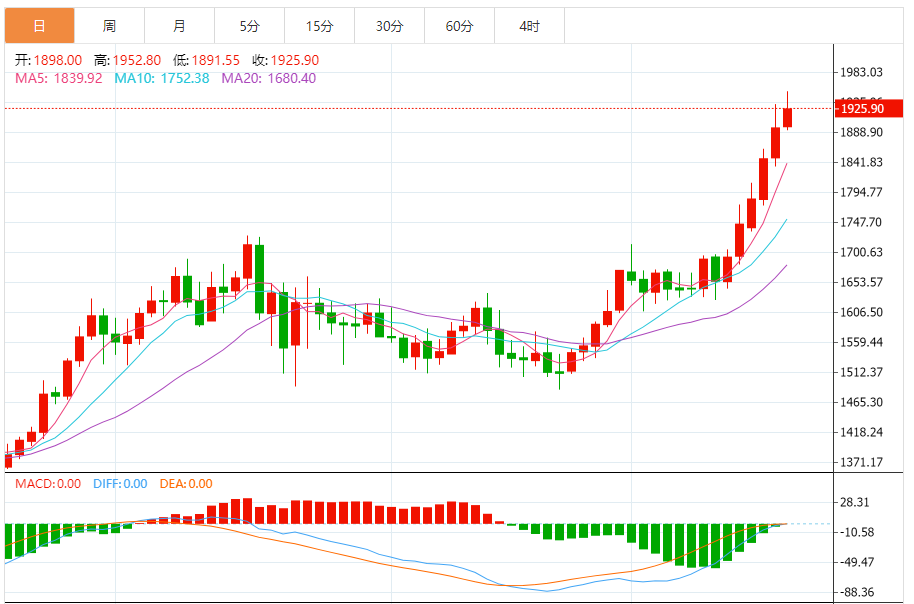Click the red 1925.90 current price tag
This screenshot has width=914, height=604.
pyautogui.click(x=862, y=108)
